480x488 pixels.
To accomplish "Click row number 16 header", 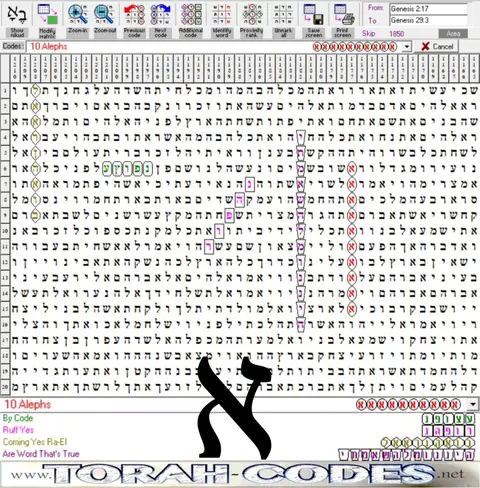I will point(5,324).
